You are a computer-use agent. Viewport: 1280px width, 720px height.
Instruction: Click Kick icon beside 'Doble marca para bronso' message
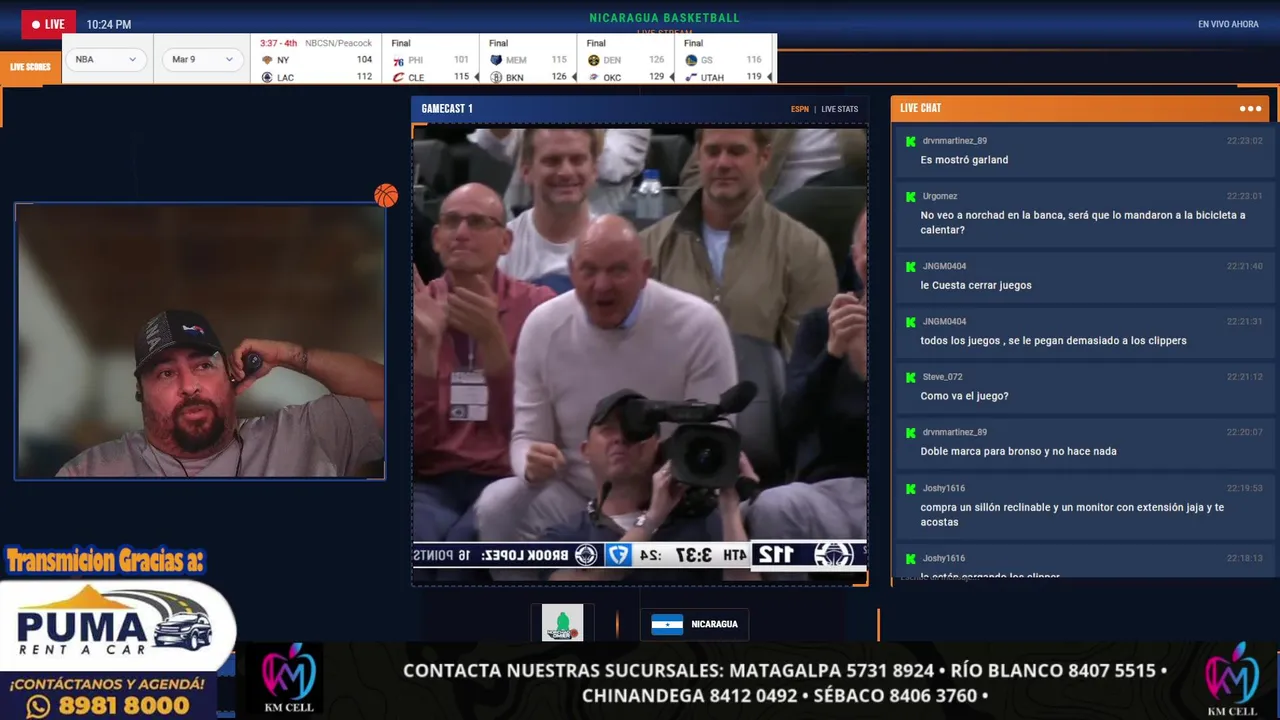tap(910, 432)
